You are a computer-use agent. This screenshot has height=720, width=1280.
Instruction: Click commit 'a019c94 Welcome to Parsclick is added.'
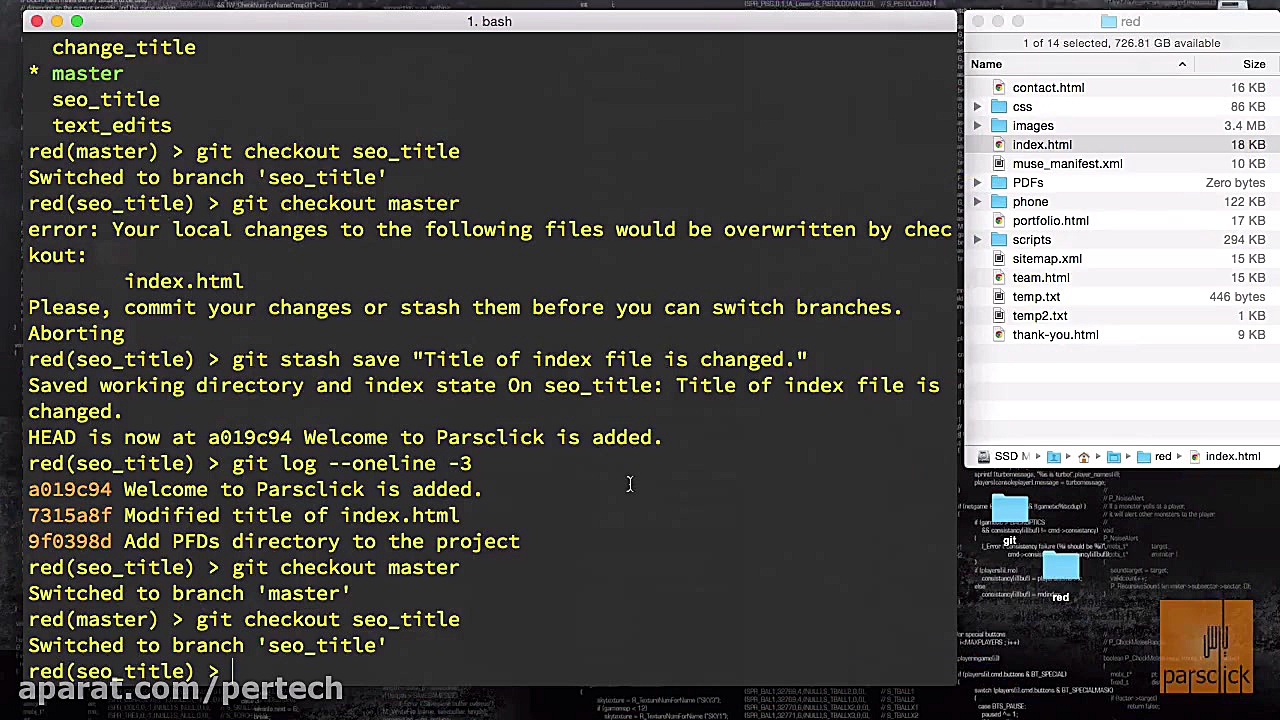click(x=255, y=490)
